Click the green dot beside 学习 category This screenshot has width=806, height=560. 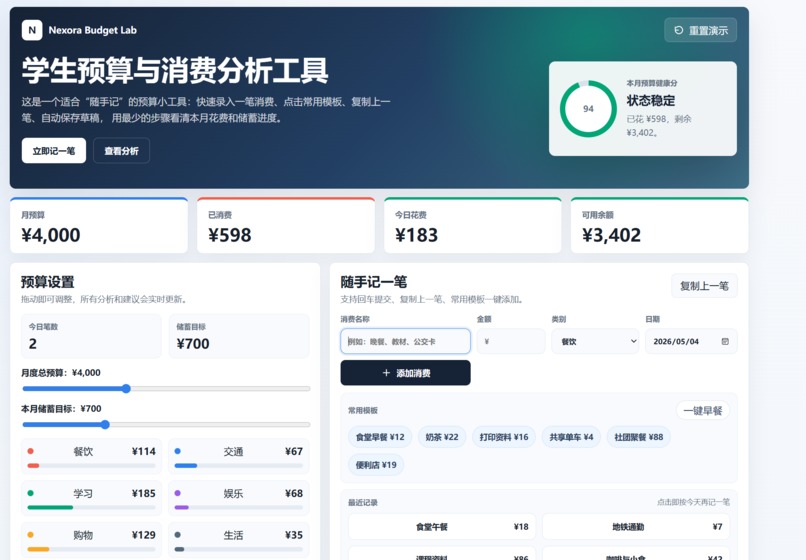pos(30,493)
